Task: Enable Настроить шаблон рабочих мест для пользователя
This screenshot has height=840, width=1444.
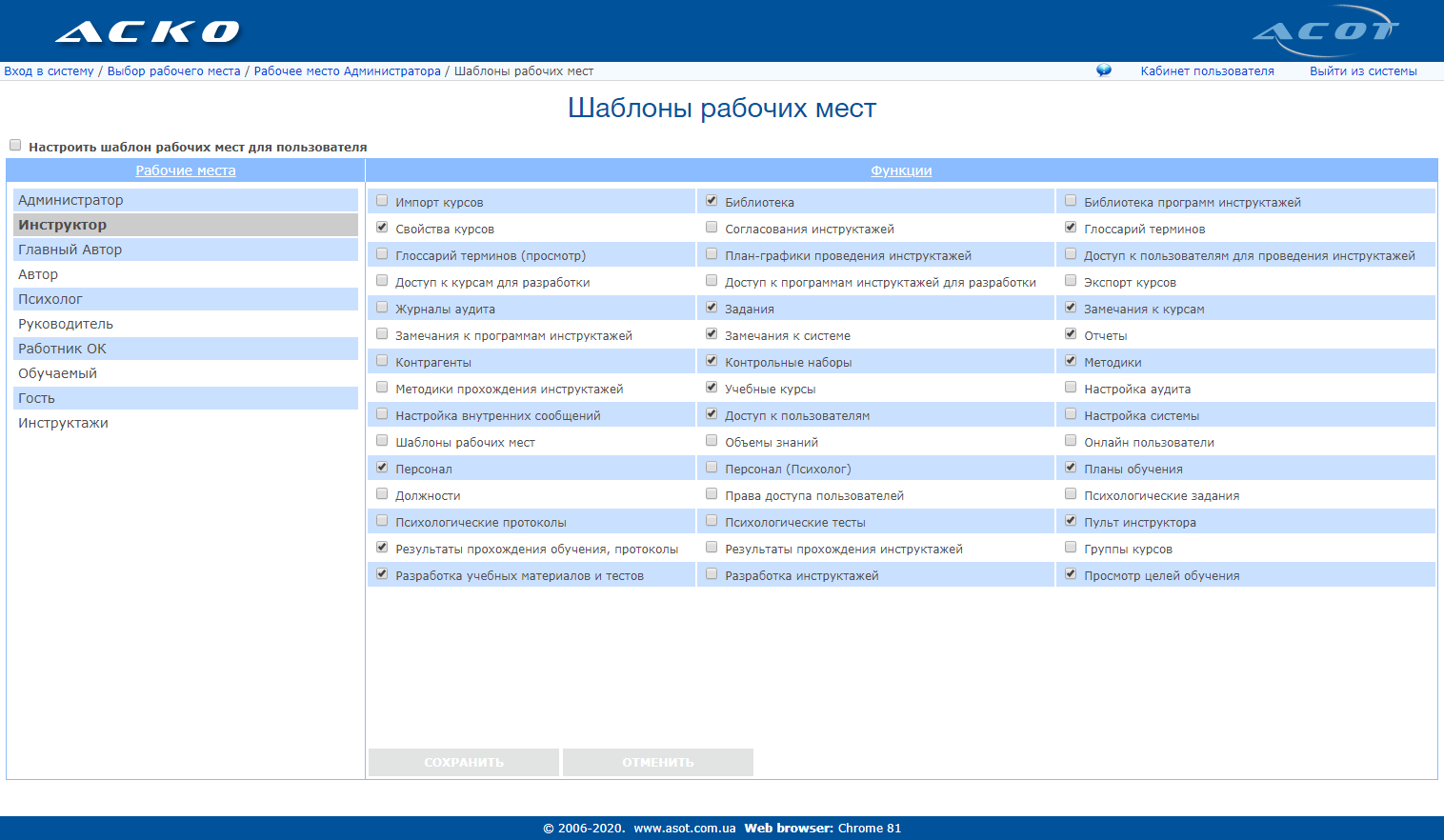Action: 15,146
